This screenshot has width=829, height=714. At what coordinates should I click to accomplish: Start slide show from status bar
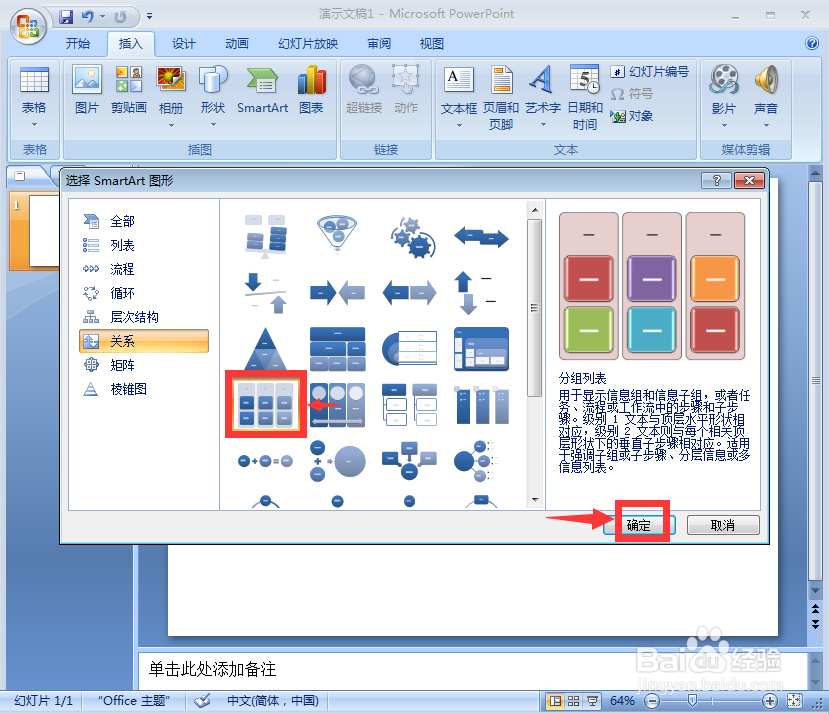(593, 701)
